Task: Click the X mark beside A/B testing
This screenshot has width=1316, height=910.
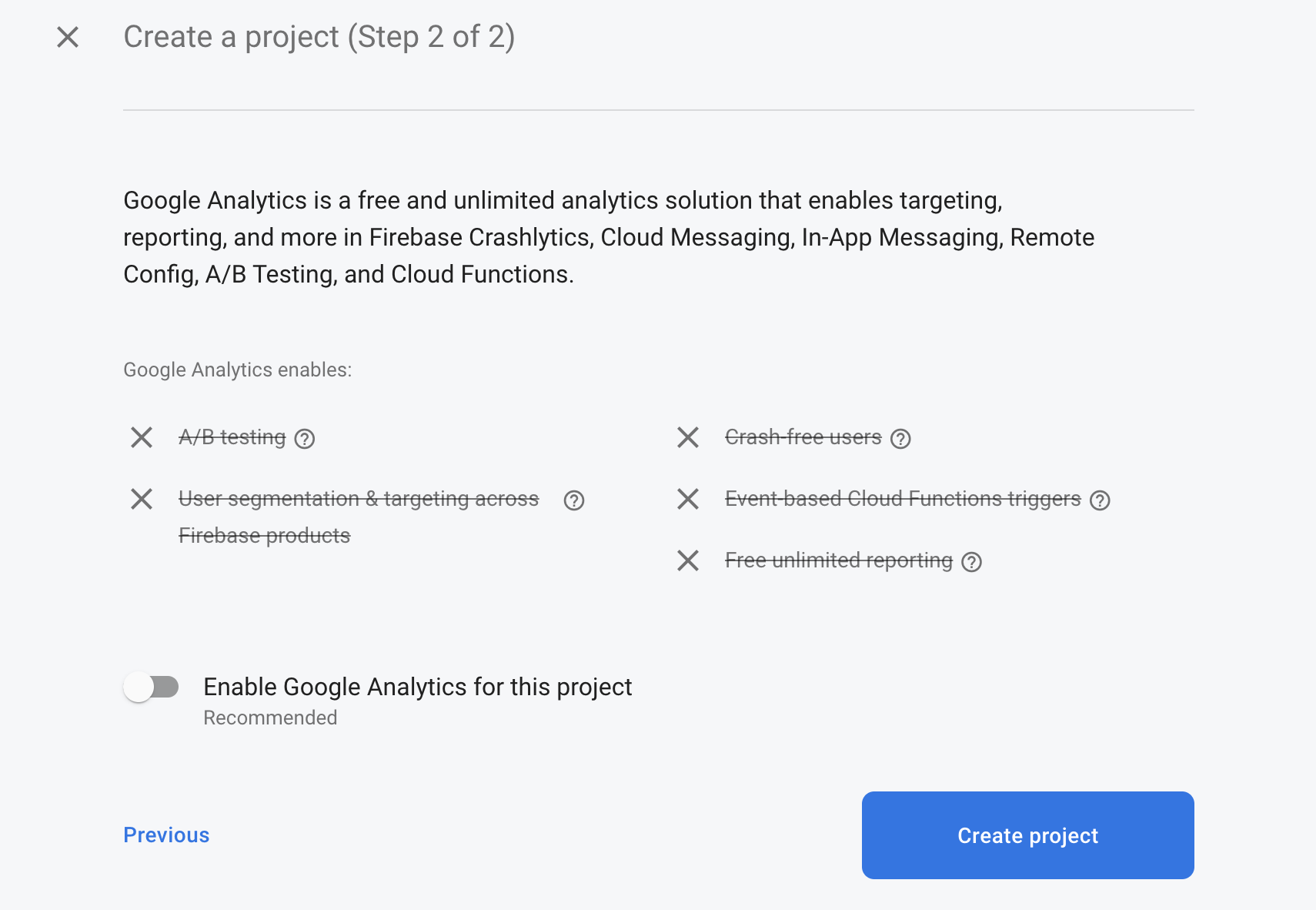Action: pos(142,437)
